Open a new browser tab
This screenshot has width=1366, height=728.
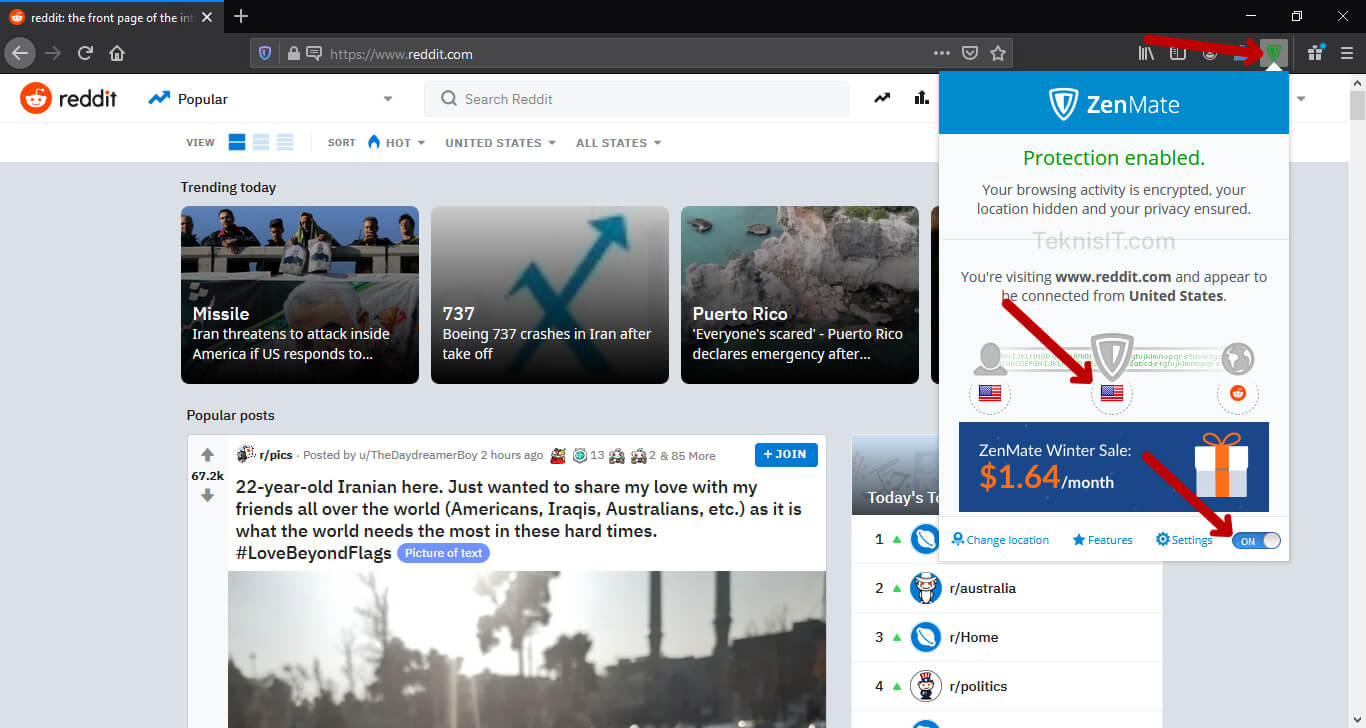(241, 16)
